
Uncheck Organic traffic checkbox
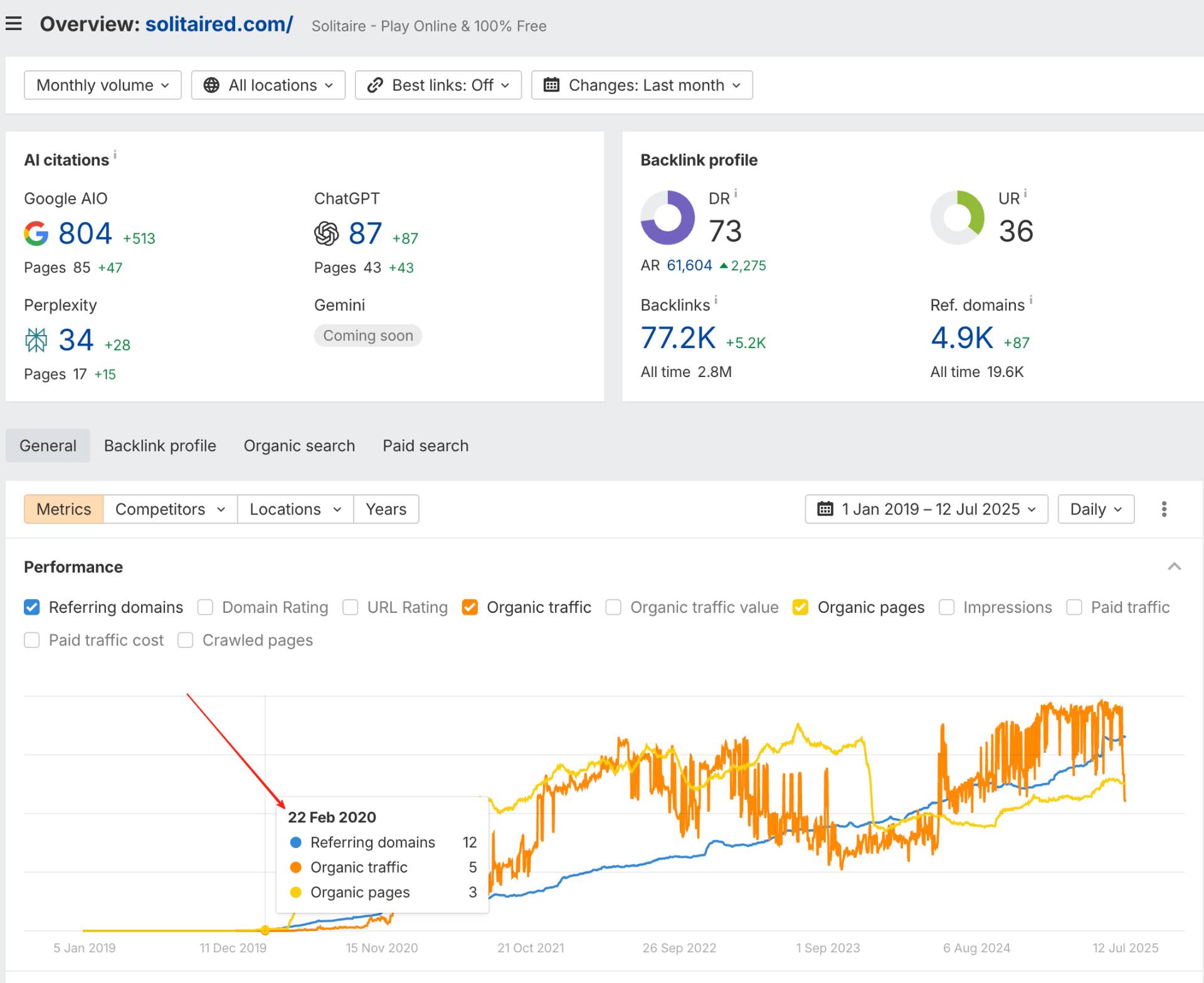(470, 607)
